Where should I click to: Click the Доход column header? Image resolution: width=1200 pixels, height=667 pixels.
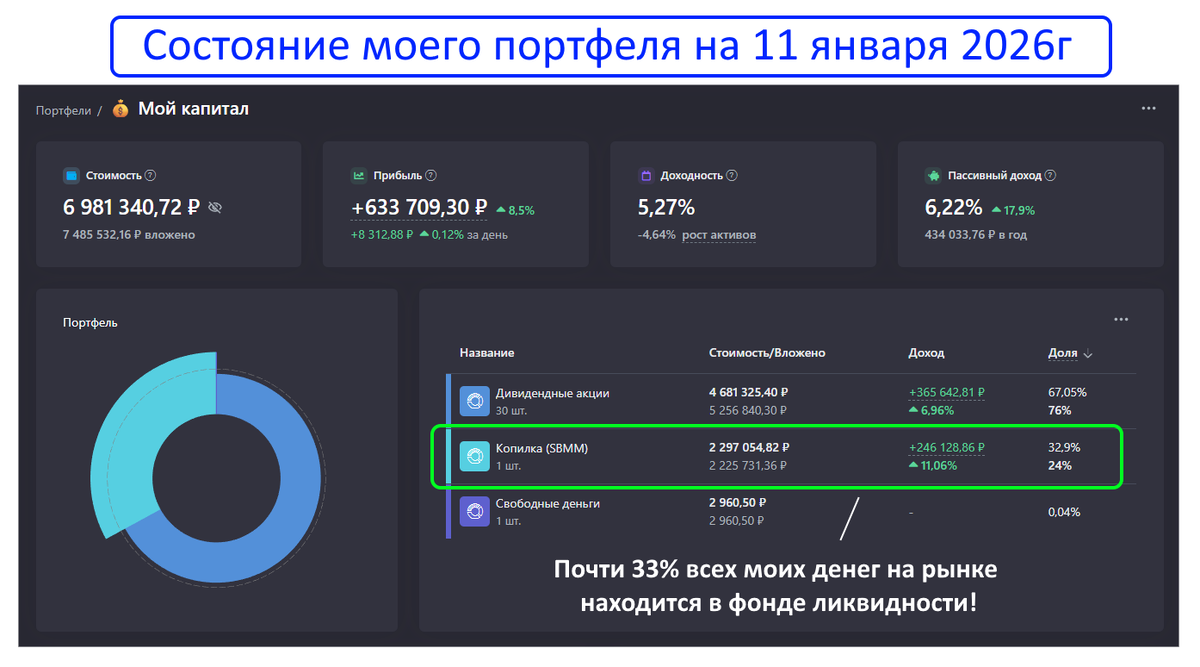(x=926, y=353)
